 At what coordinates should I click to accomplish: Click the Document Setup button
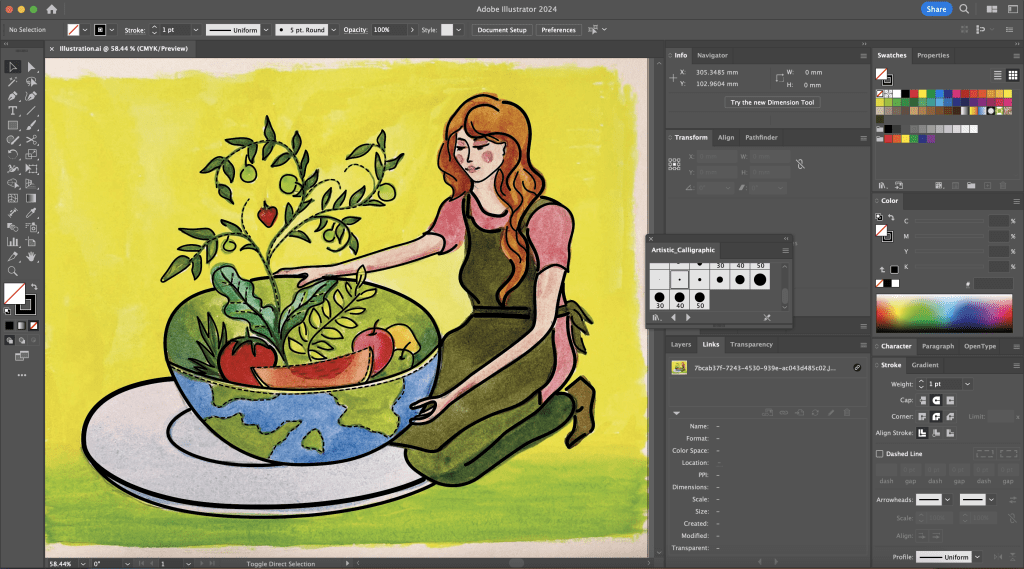point(501,30)
